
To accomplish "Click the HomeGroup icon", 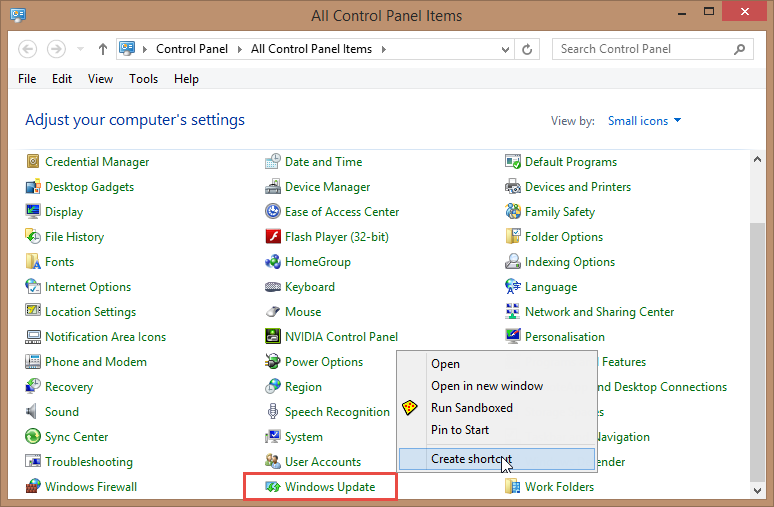I will pos(272,262).
